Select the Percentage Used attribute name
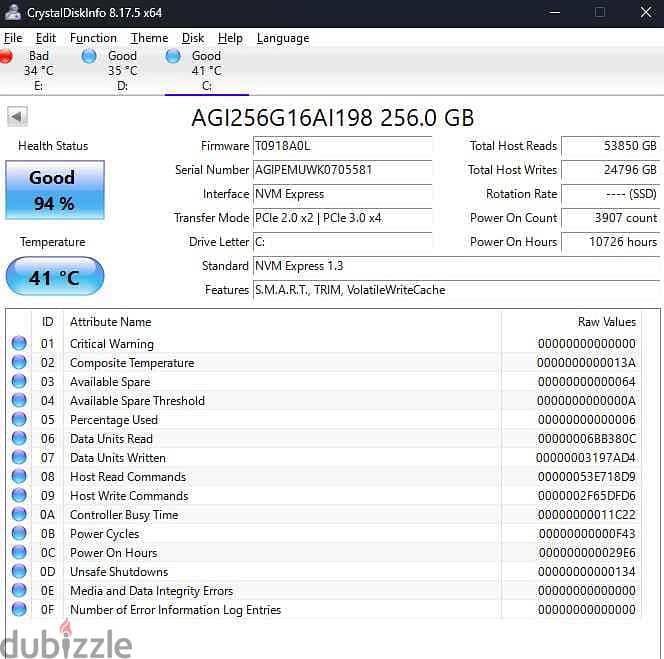The height and width of the screenshot is (659, 664). pos(114,420)
